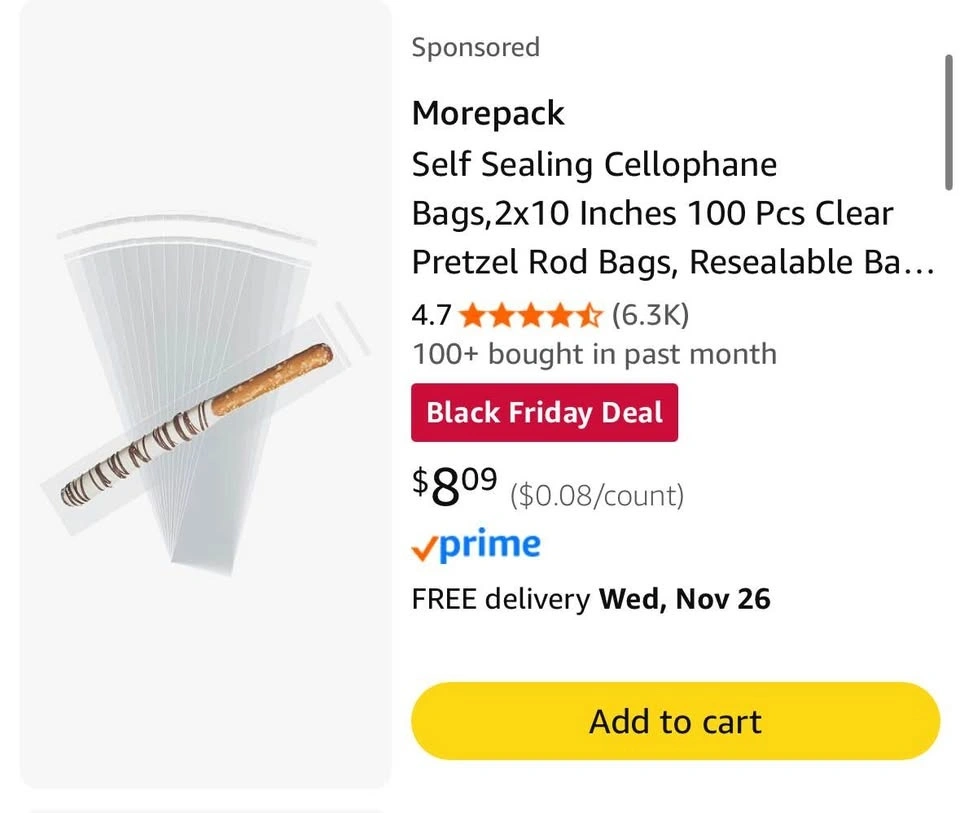Click the Add to cart button

point(675,721)
